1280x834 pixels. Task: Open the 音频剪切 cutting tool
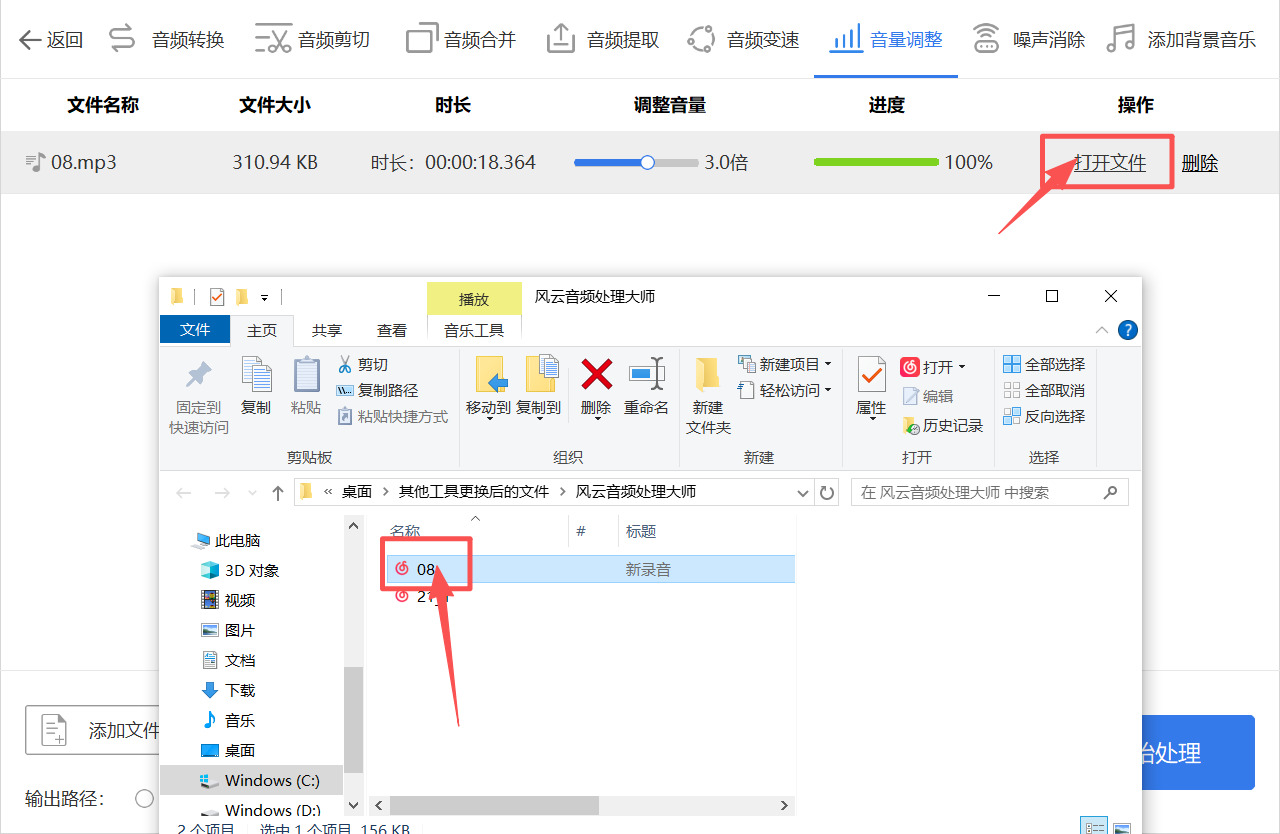pos(333,38)
